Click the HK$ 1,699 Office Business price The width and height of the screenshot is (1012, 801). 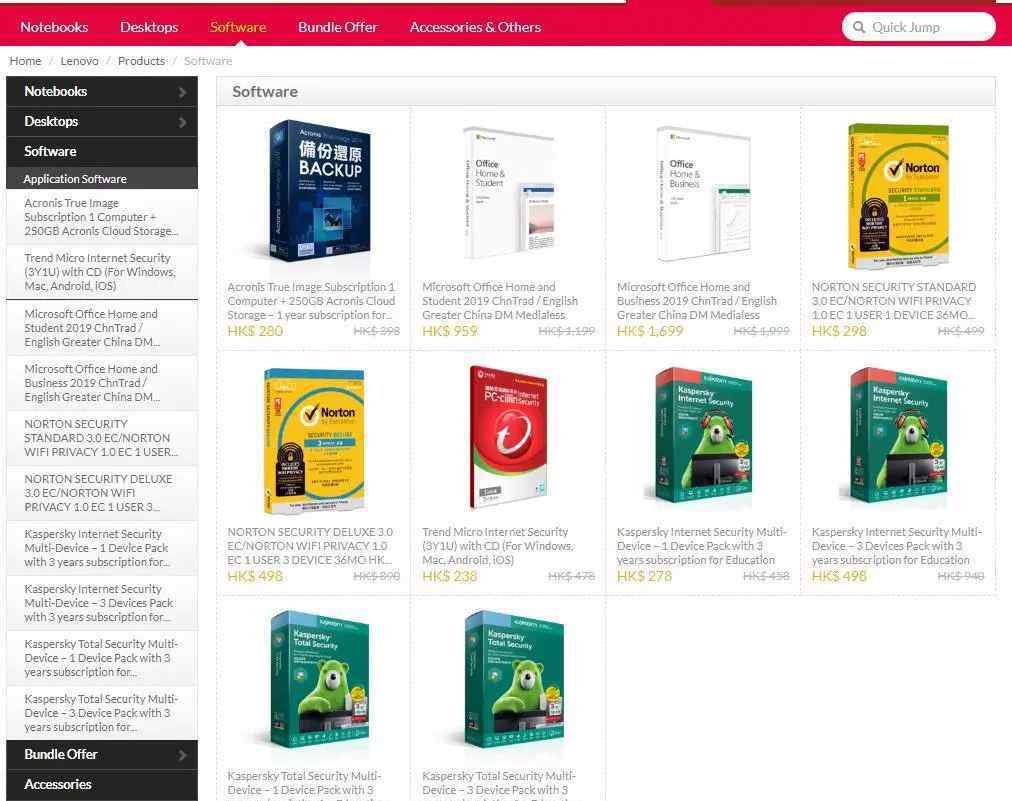tap(650, 331)
